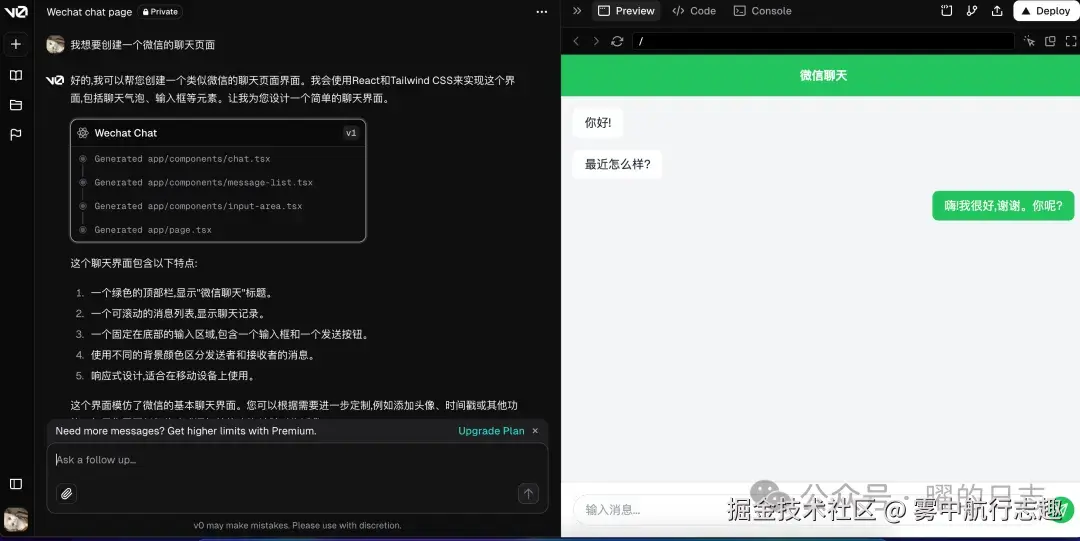Switch to the Console tab
Viewport: 1080px width, 541px height.
point(762,11)
